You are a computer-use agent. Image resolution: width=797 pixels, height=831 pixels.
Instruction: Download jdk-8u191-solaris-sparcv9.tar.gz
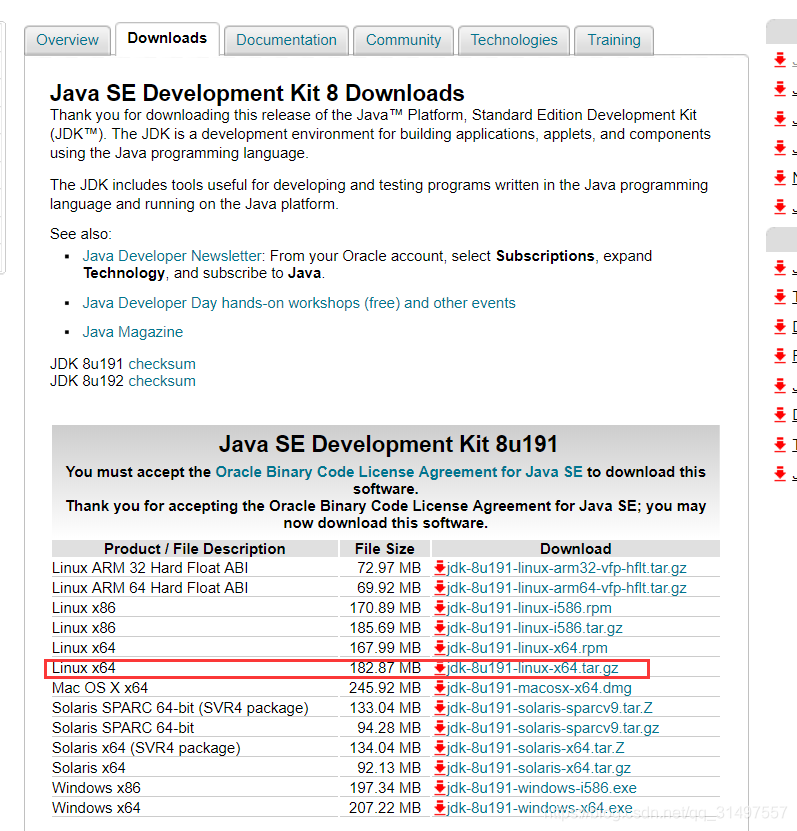click(x=553, y=728)
